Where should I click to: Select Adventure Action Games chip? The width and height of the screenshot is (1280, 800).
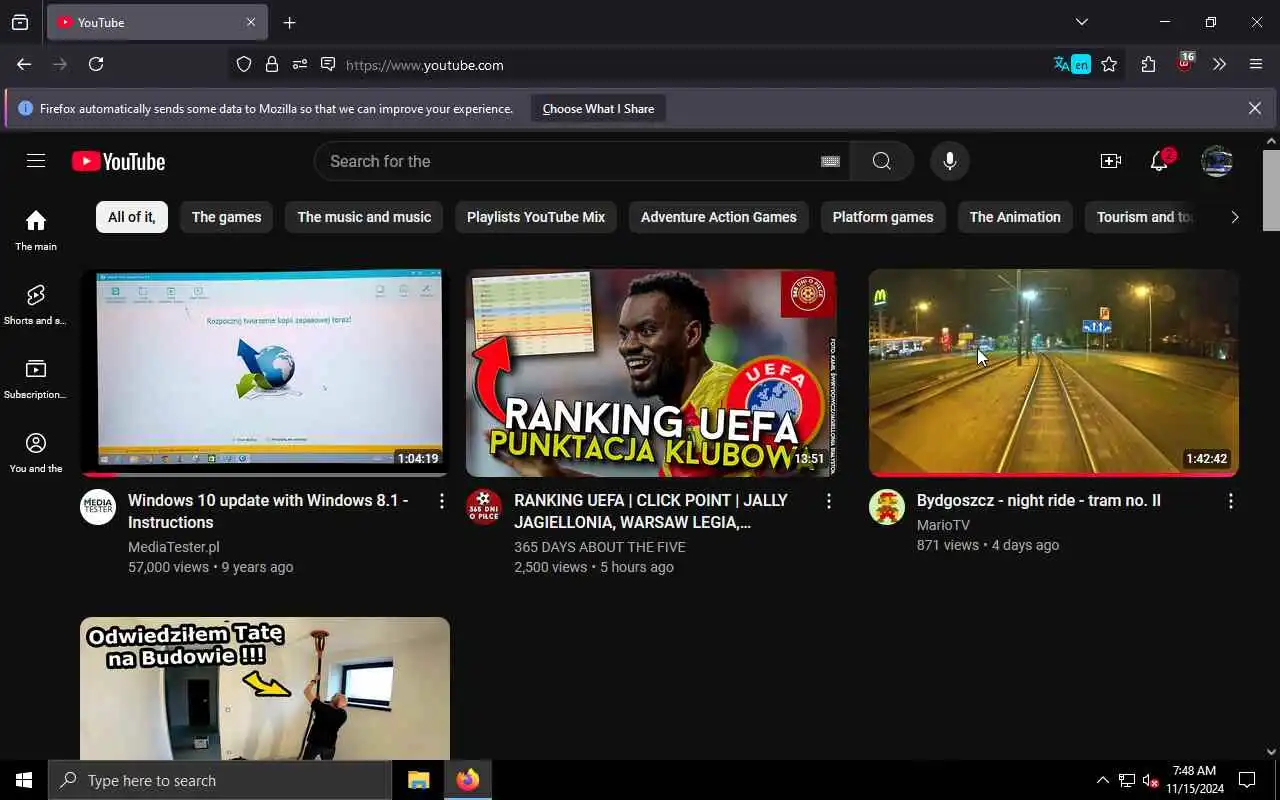coord(719,217)
